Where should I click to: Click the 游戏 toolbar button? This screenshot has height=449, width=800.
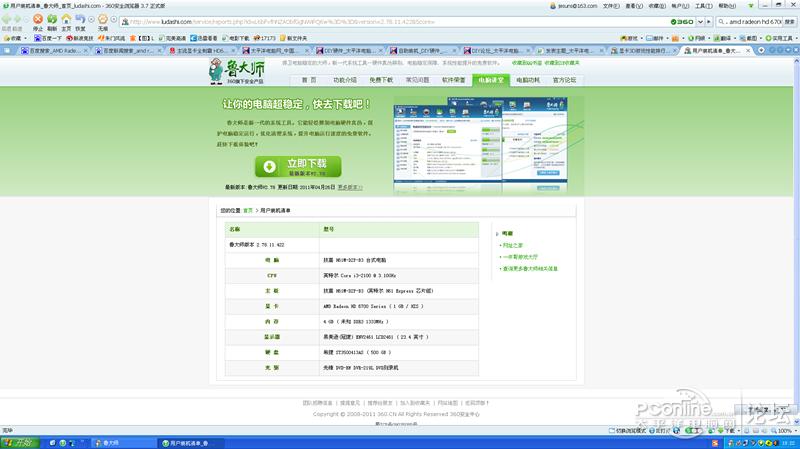(630, 38)
